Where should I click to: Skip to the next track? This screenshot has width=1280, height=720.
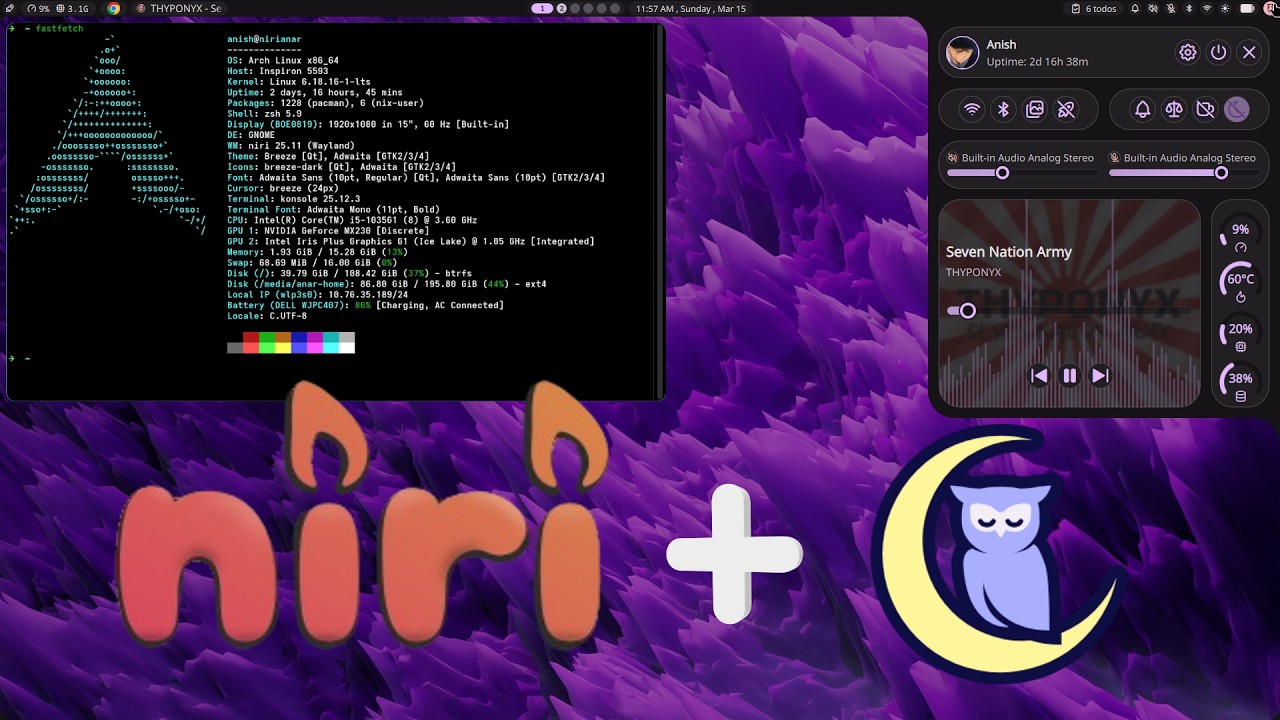click(1100, 376)
